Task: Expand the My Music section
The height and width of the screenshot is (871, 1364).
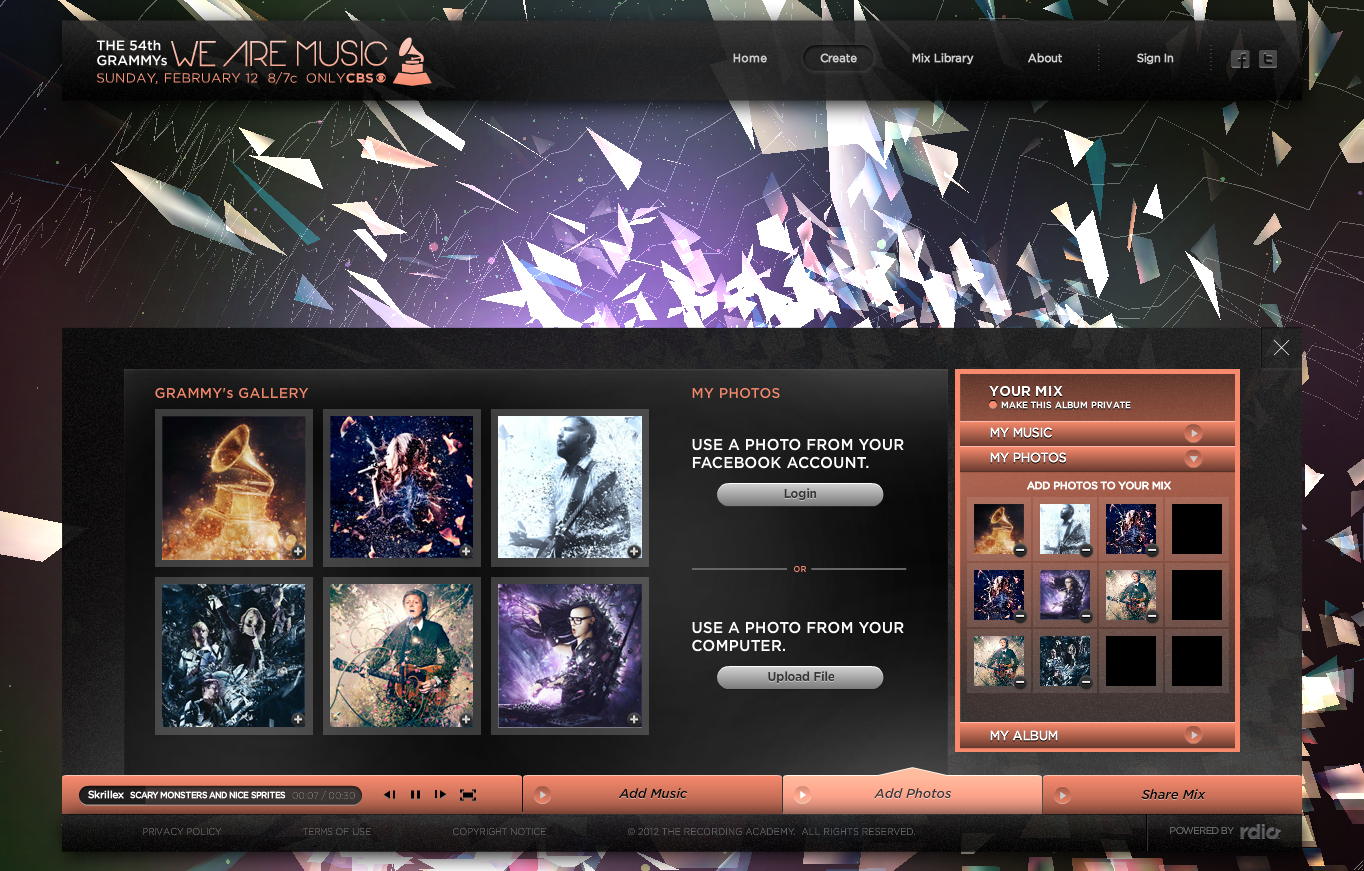Action: pyautogui.click(x=1193, y=433)
